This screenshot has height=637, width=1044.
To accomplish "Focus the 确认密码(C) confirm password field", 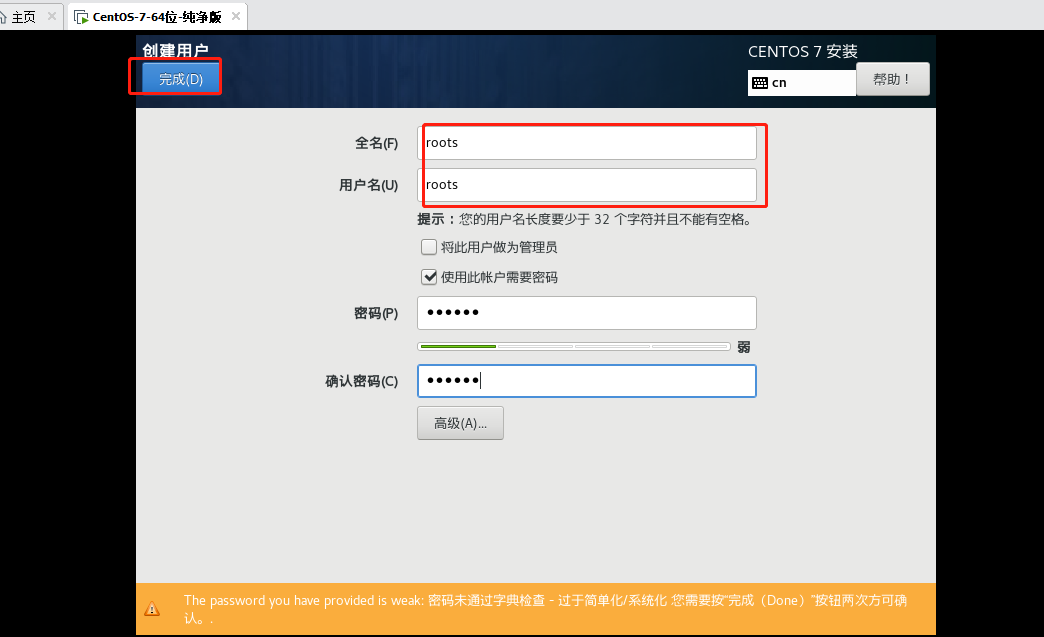I will pyautogui.click(x=587, y=381).
